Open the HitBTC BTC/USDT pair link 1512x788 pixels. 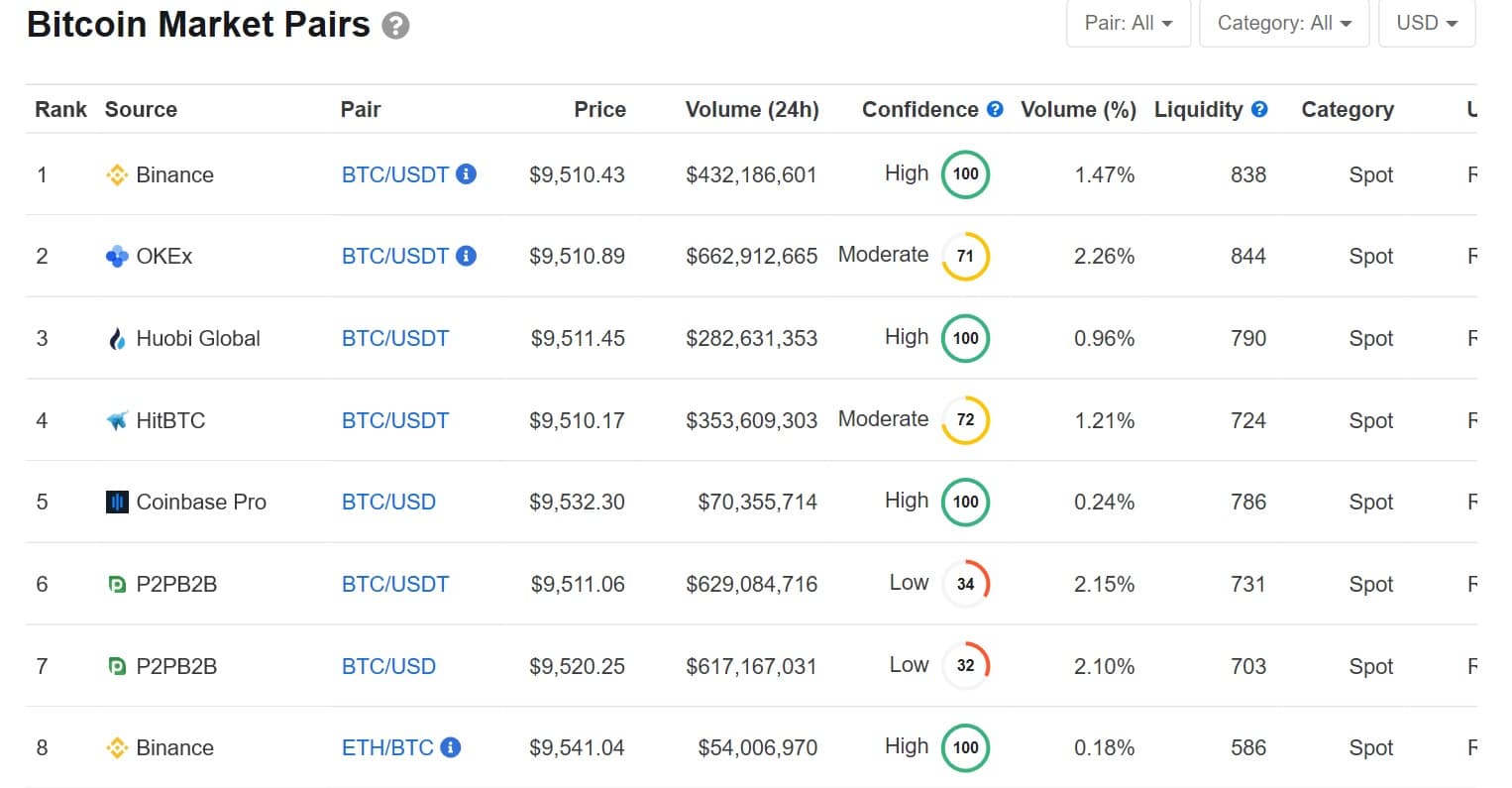[395, 420]
